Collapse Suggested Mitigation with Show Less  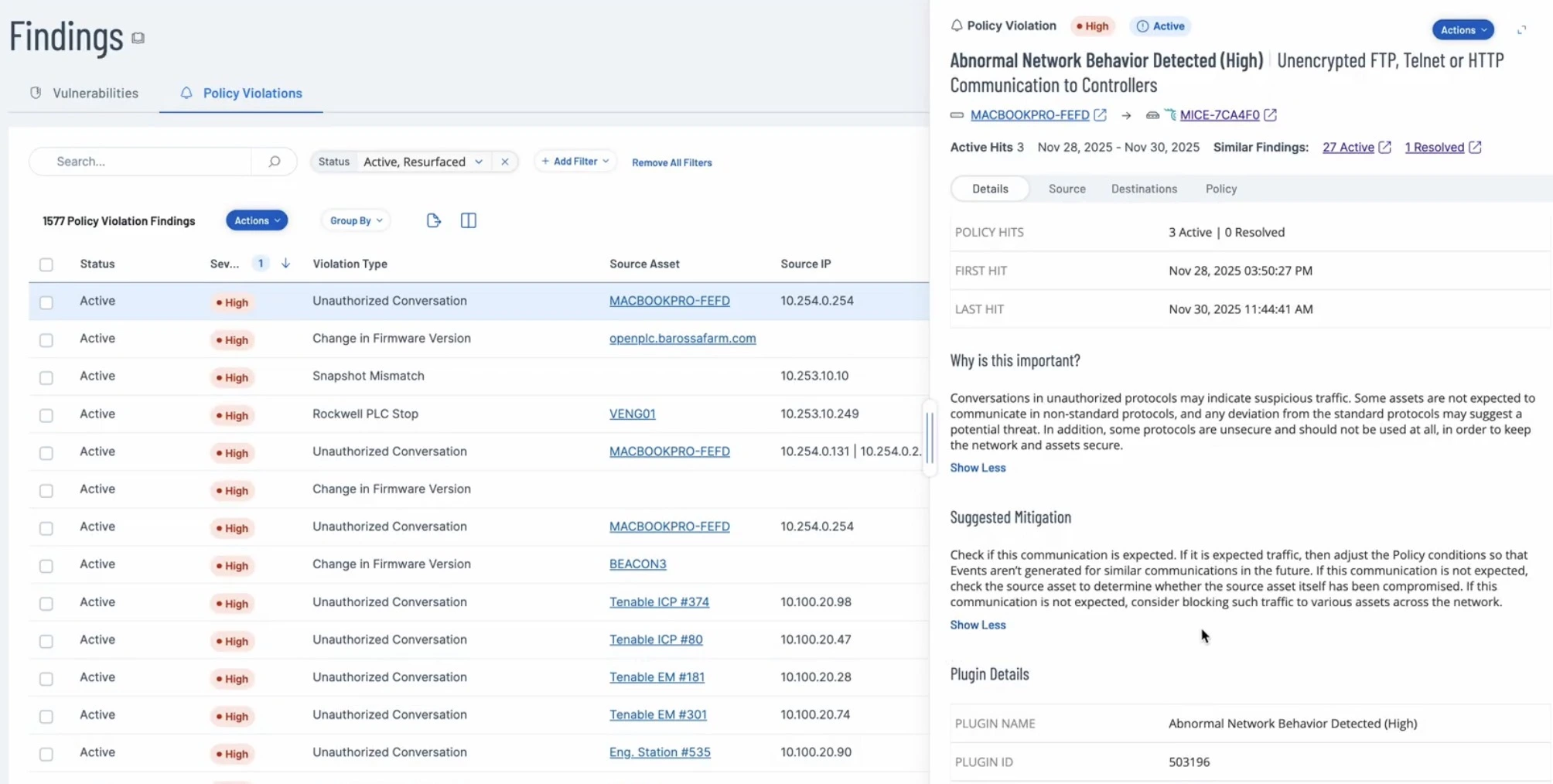tap(978, 625)
